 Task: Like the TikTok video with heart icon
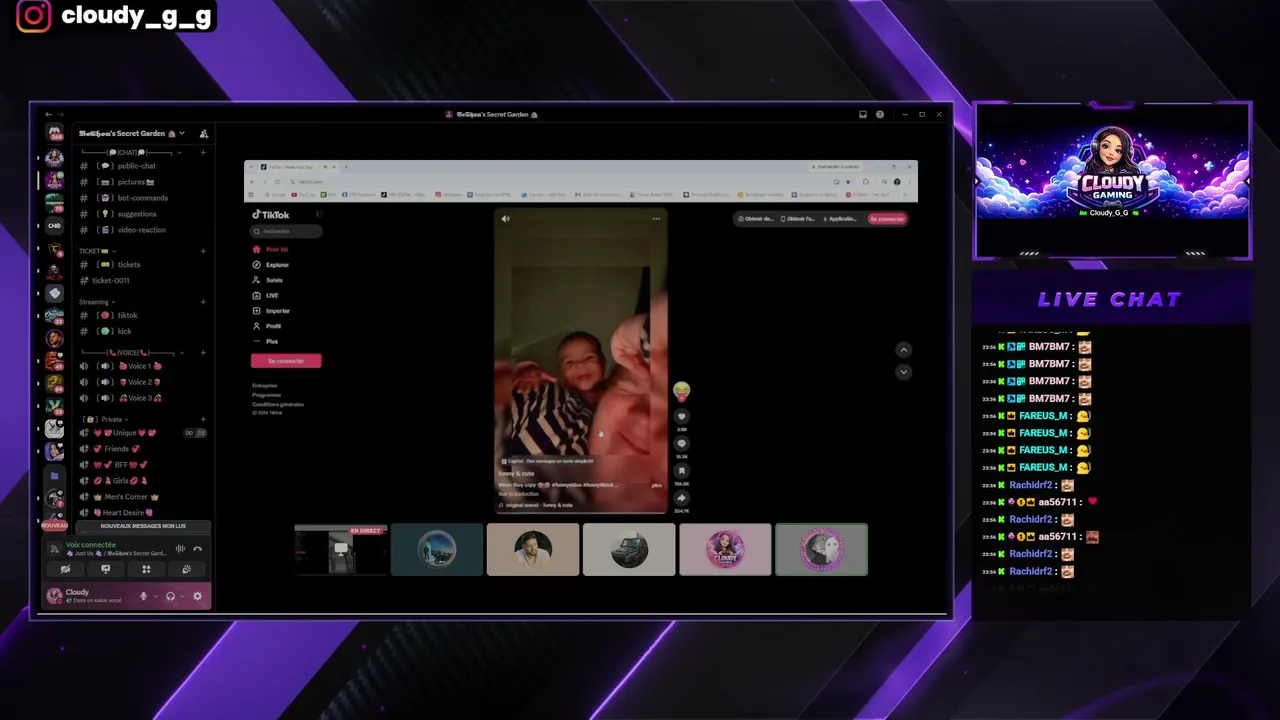coord(681,416)
